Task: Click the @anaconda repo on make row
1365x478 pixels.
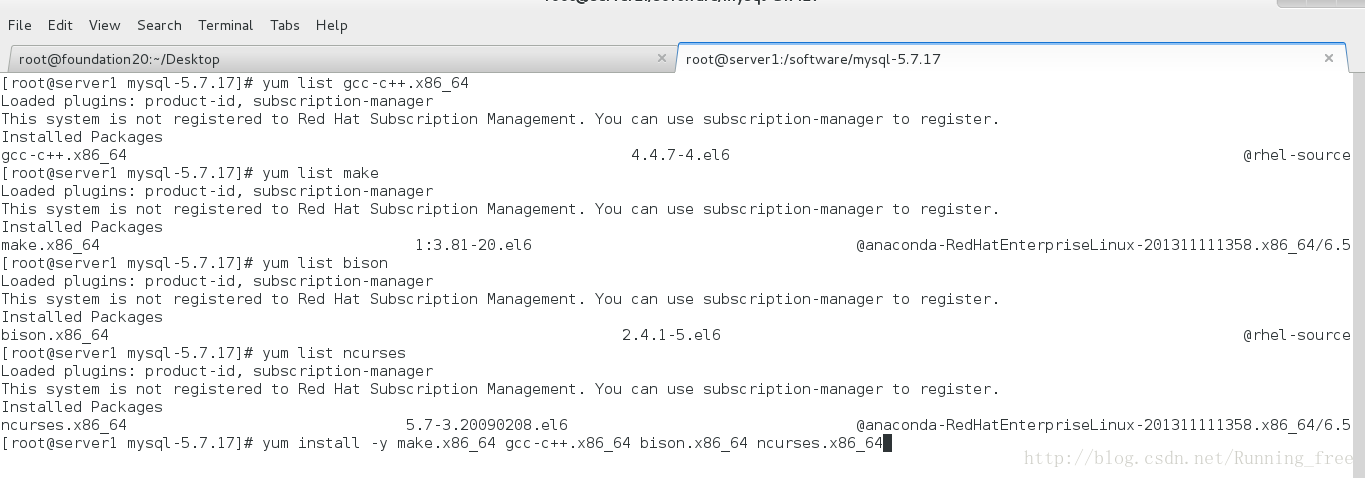Action: (1103, 245)
